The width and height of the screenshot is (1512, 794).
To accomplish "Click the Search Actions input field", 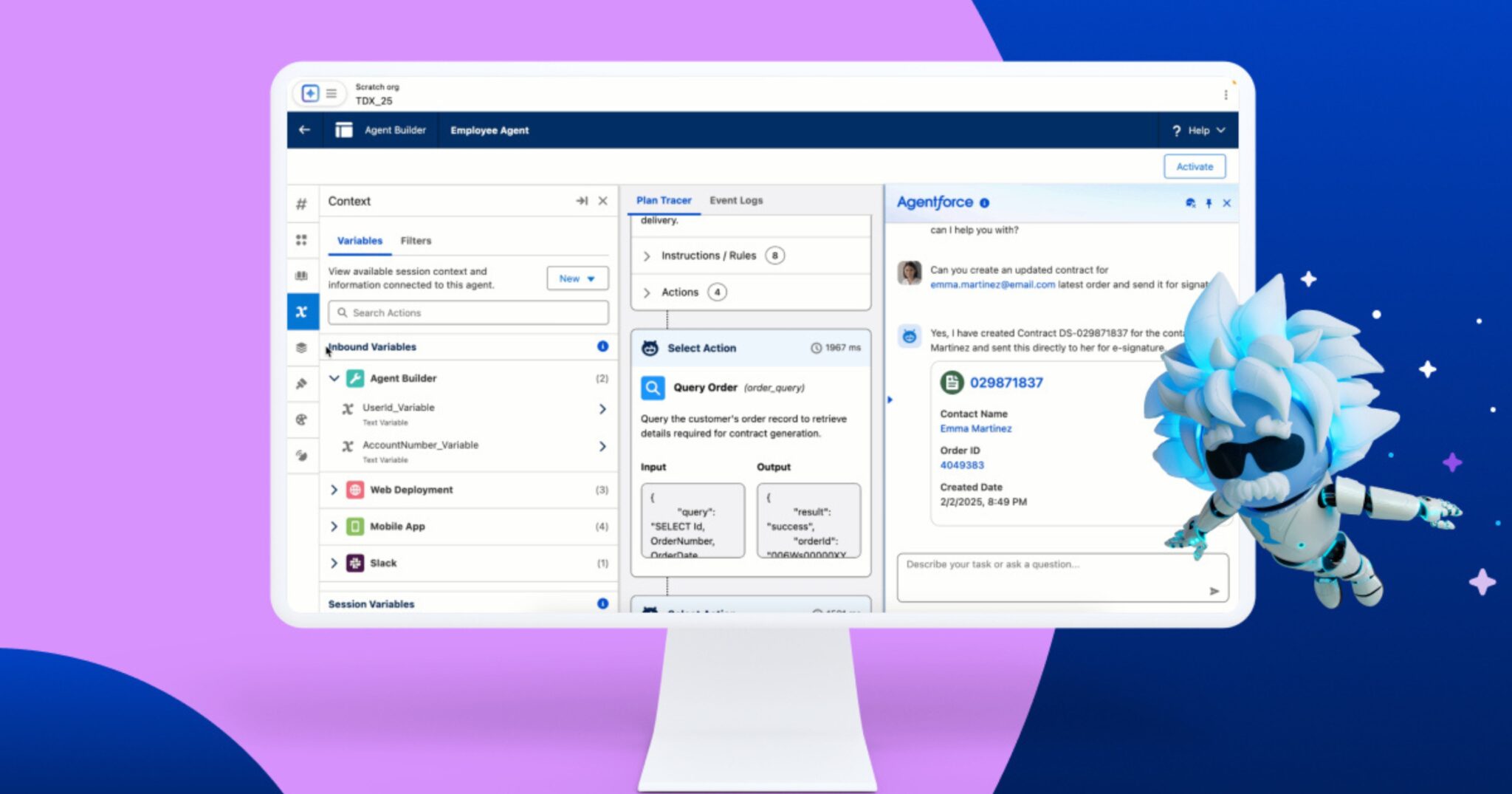I will 469,312.
